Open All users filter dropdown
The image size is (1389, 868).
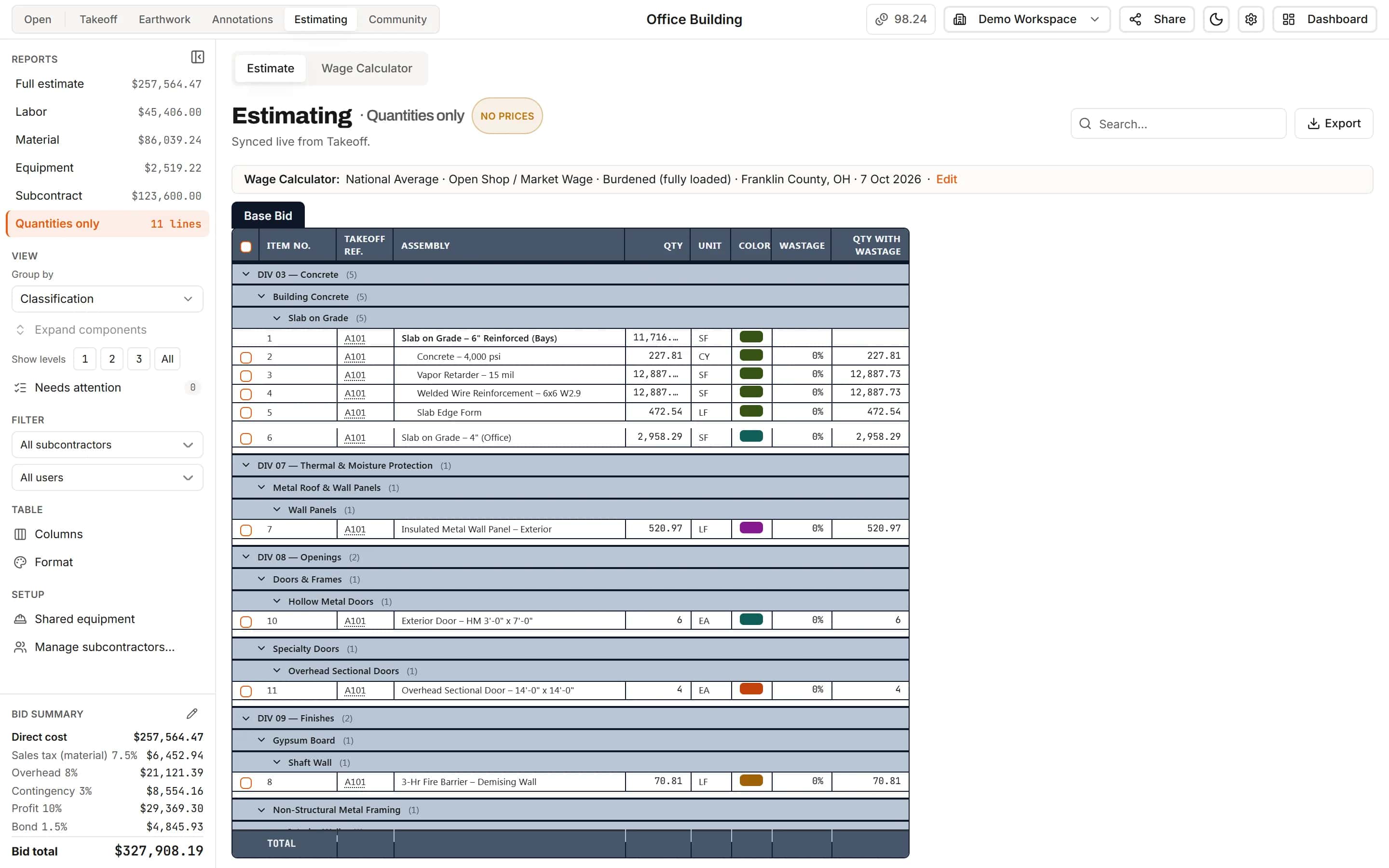coord(108,477)
